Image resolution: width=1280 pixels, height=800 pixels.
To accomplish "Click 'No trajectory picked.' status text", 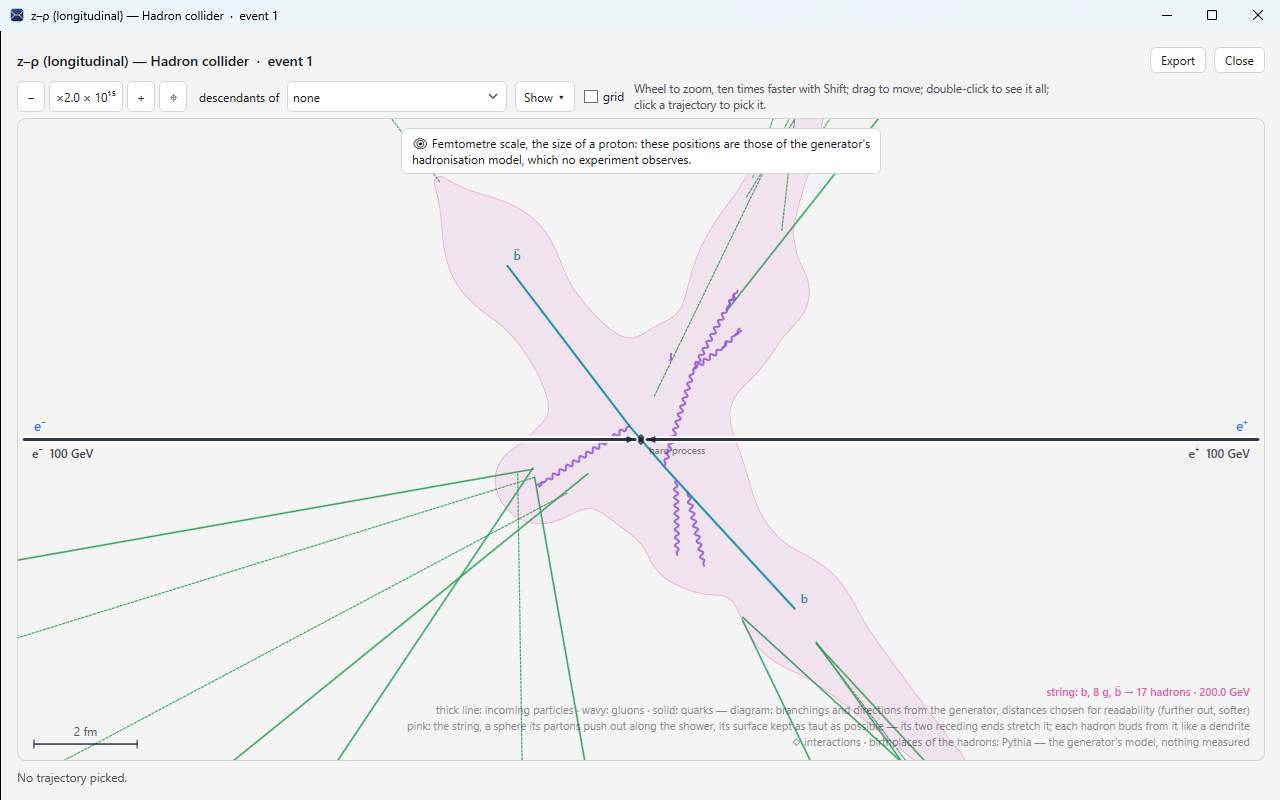I will click(72, 777).
